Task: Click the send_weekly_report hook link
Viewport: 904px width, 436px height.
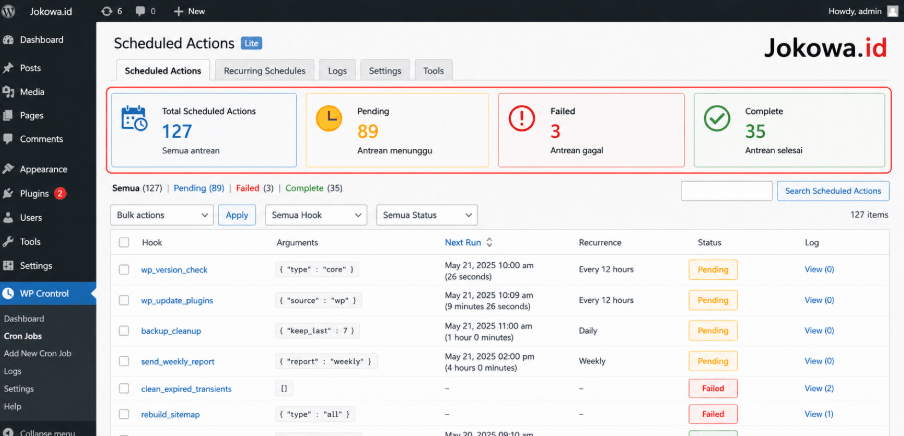Action: [178, 362]
